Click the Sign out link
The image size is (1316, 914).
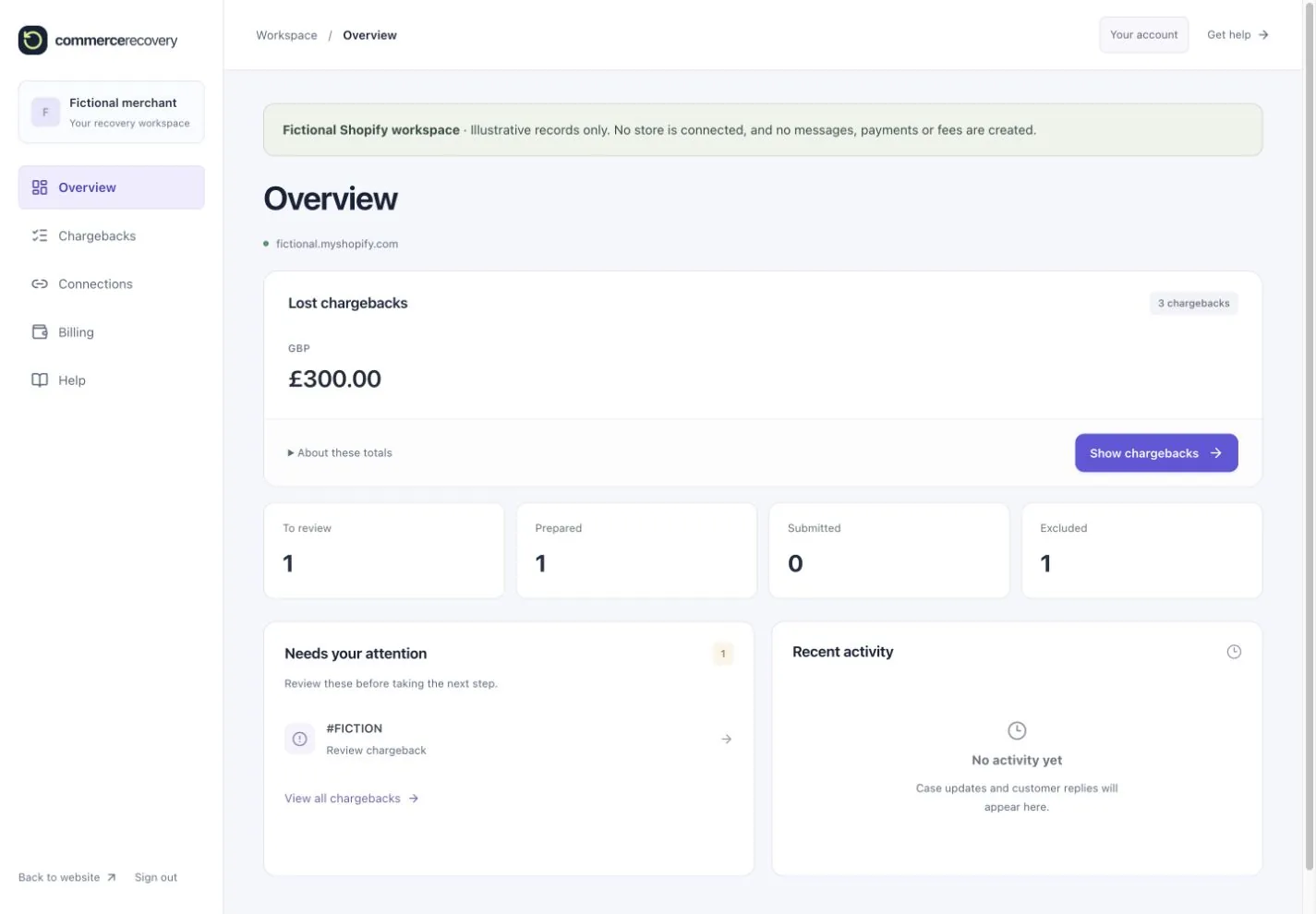156,877
